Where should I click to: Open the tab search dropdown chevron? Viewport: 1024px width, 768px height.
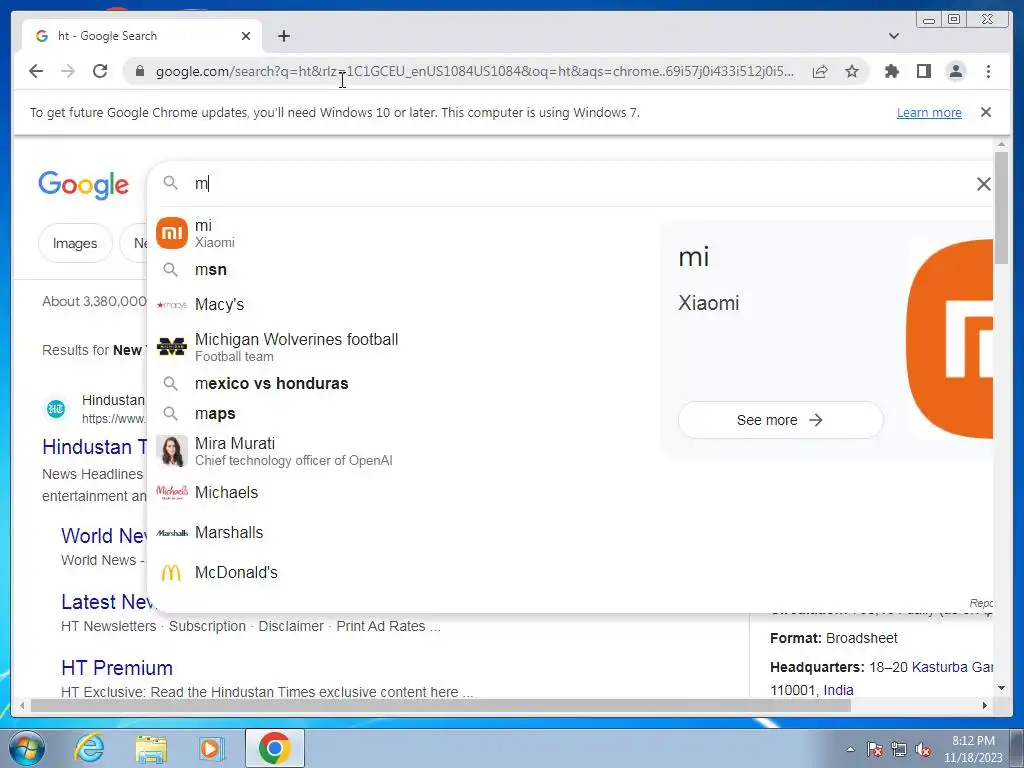(894, 36)
